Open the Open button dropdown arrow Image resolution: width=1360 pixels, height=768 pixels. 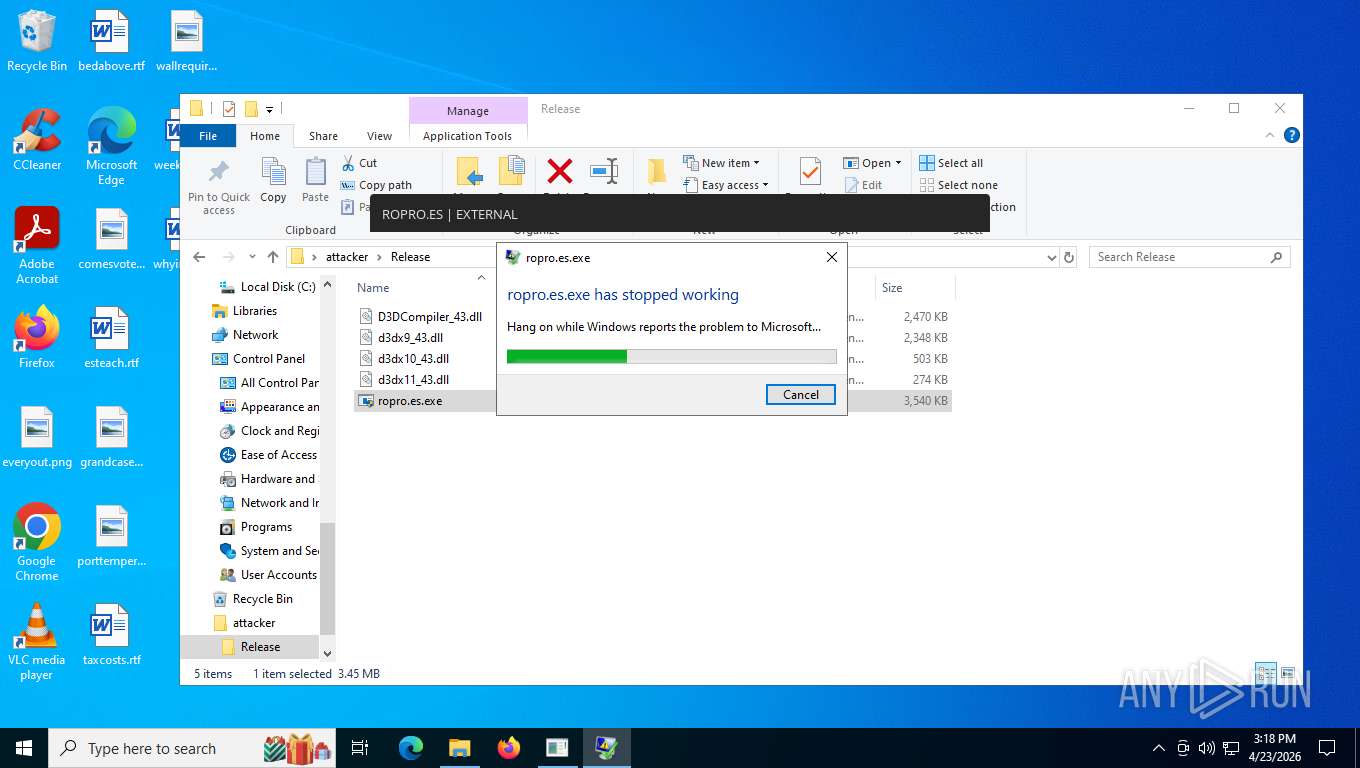pyautogui.click(x=898, y=163)
